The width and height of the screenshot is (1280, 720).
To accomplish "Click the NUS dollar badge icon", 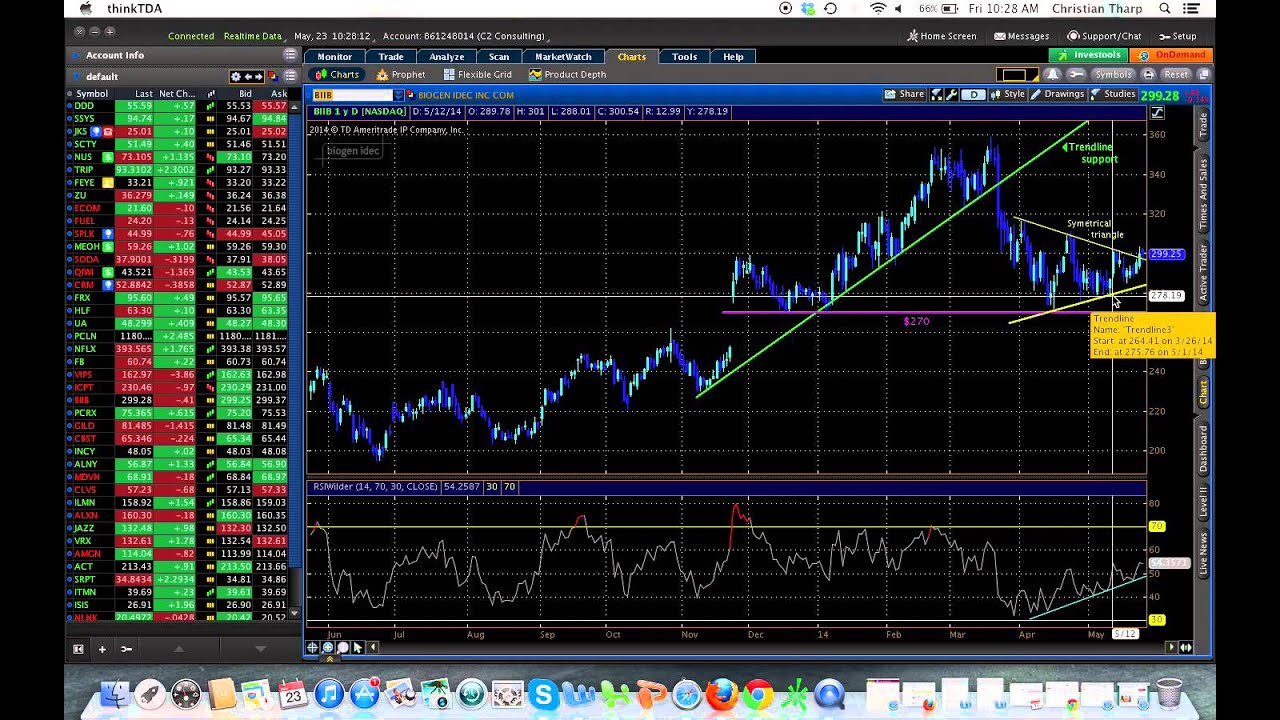I will tap(108, 157).
